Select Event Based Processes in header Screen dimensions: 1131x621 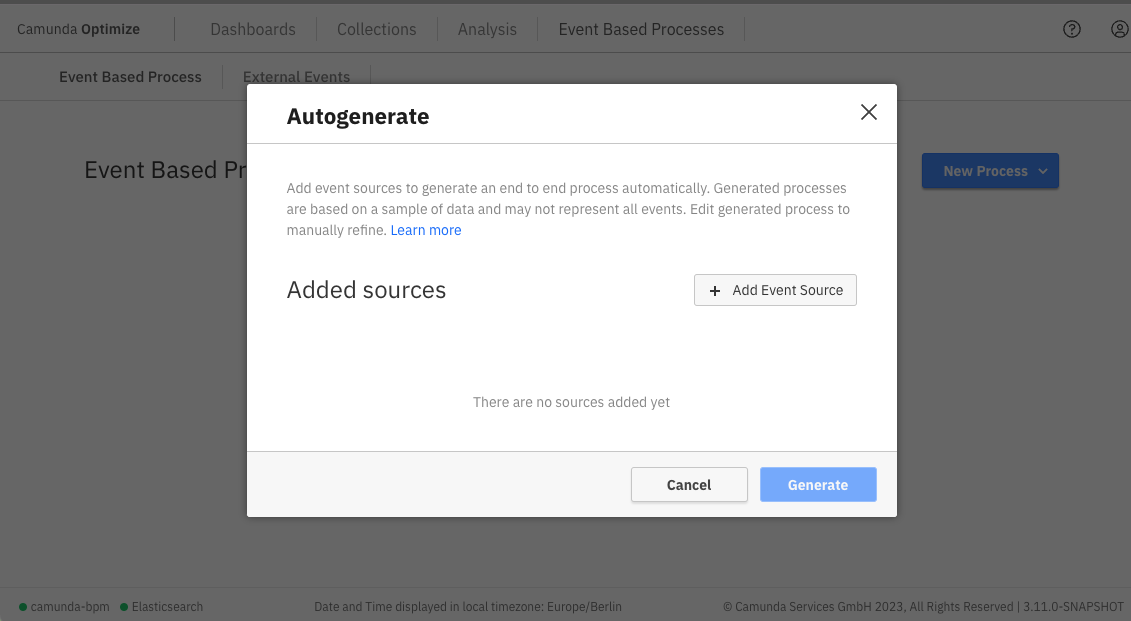pyautogui.click(x=641, y=29)
